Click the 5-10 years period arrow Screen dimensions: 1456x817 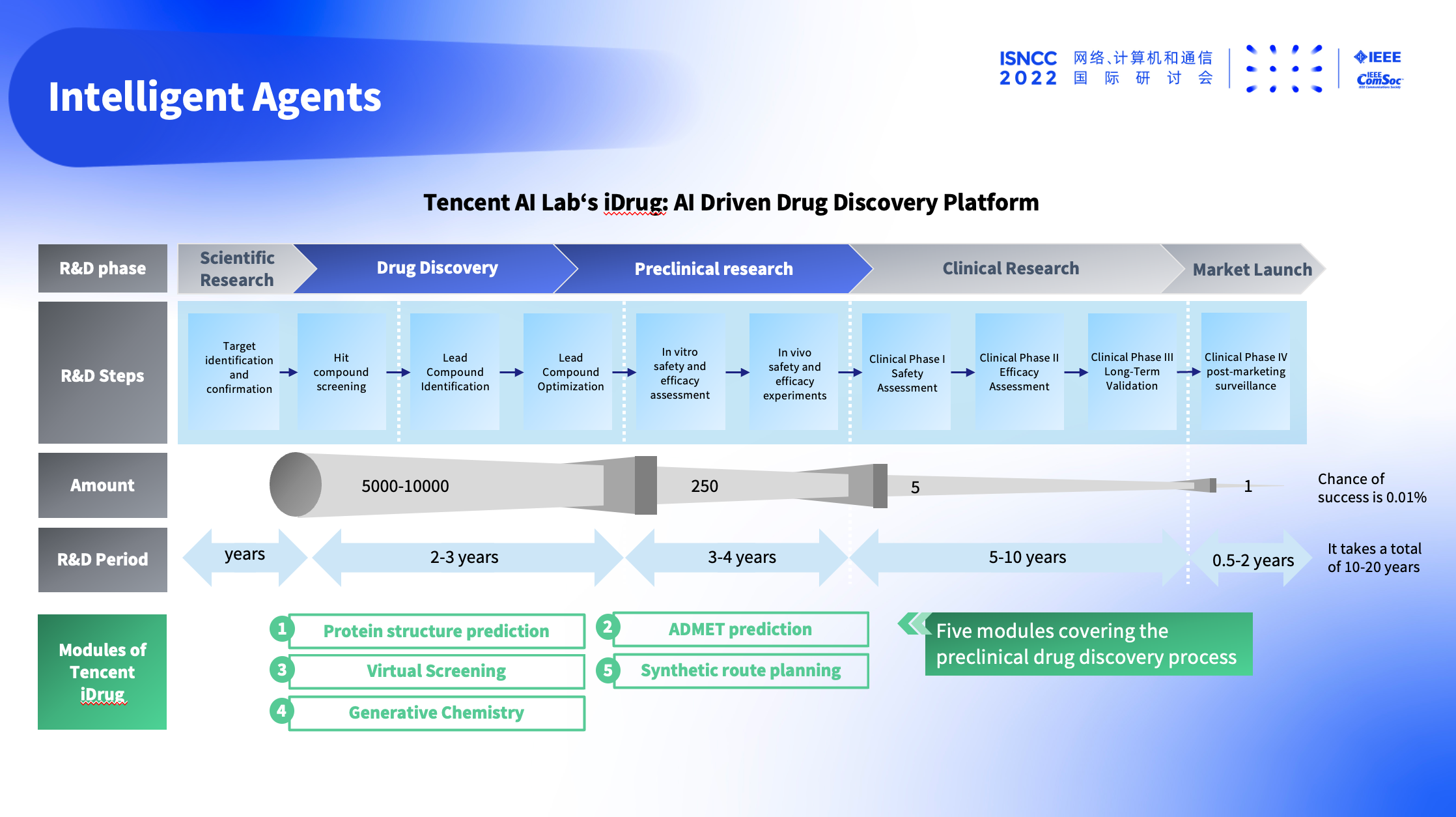click(x=1020, y=557)
